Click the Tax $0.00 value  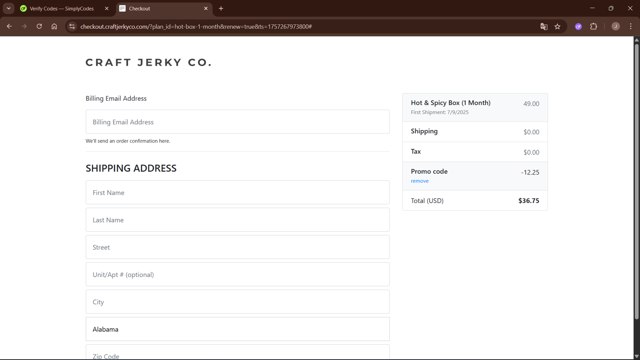coord(531,152)
